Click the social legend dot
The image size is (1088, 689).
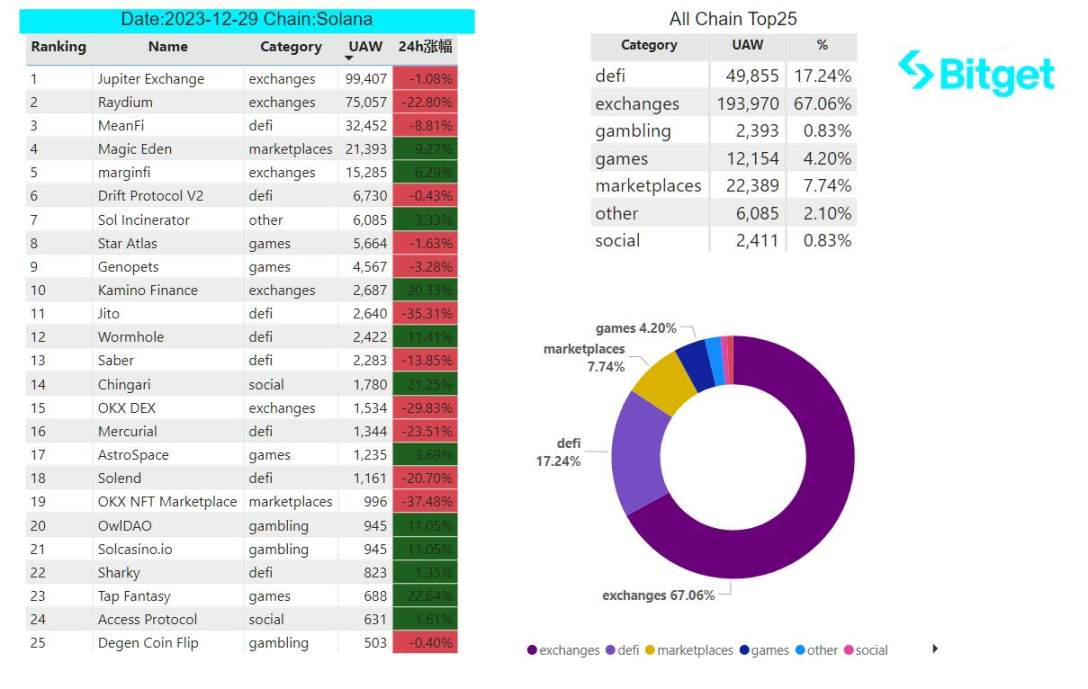[849, 650]
